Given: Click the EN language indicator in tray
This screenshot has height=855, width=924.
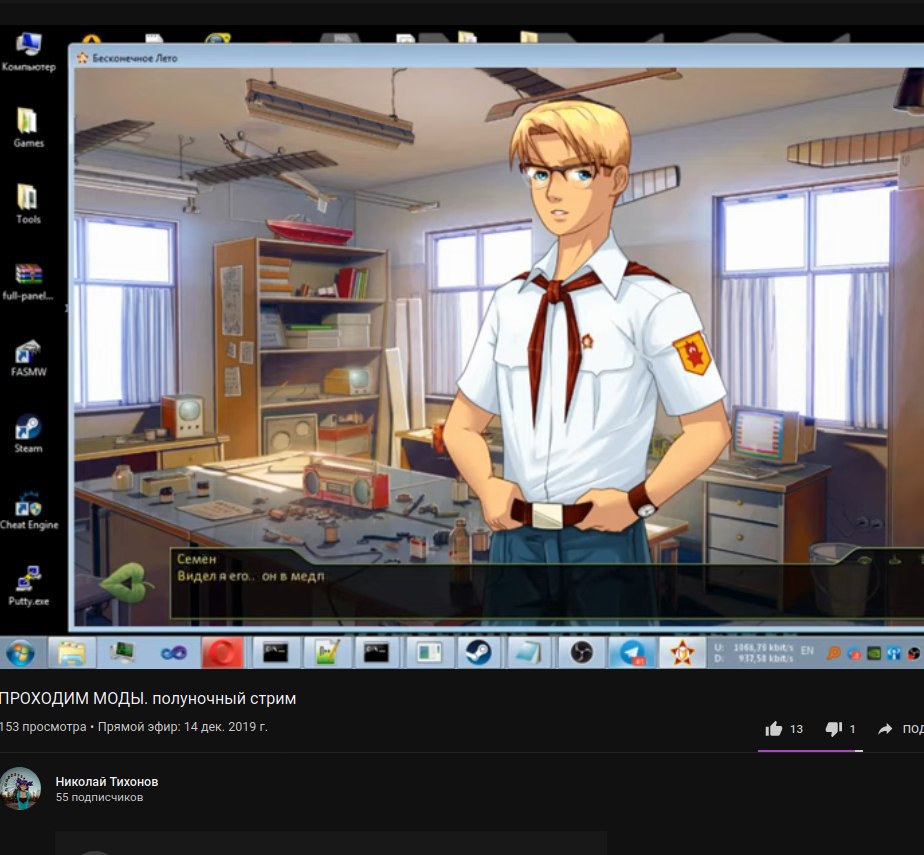Looking at the screenshot, I should (x=807, y=651).
